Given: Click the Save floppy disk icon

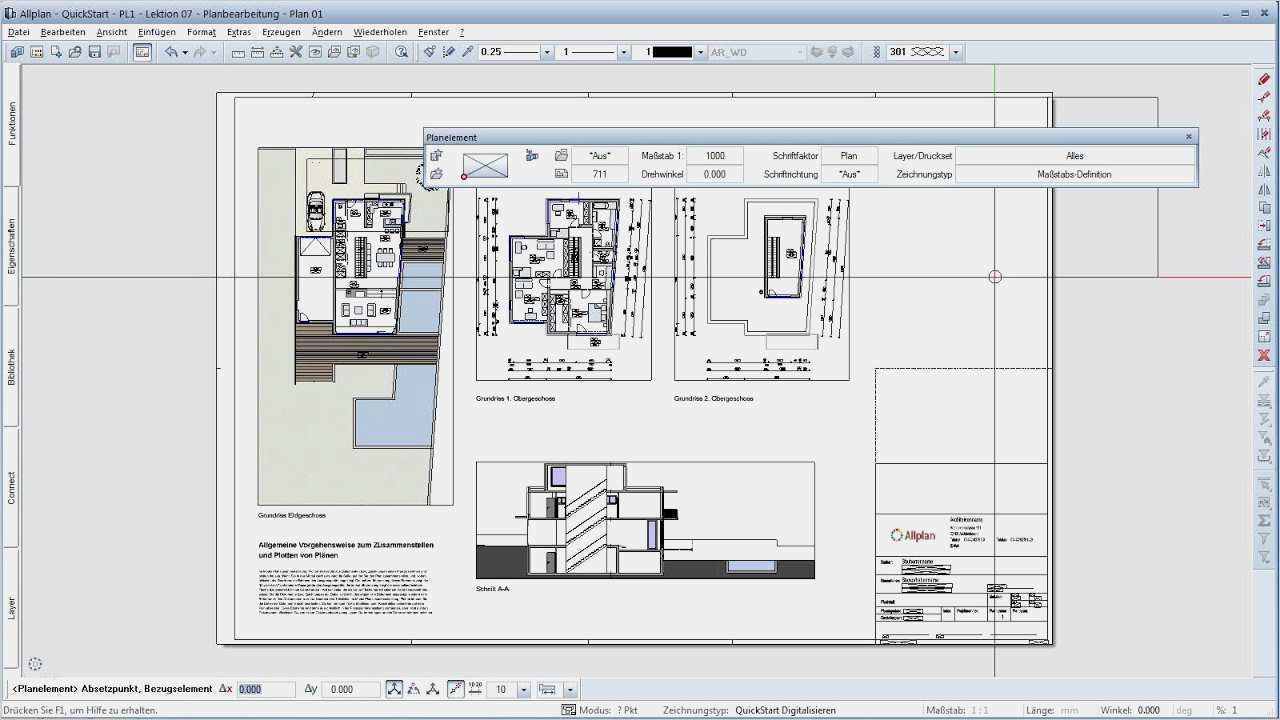Looking at the screenshot, I should (x=94, y=52).
